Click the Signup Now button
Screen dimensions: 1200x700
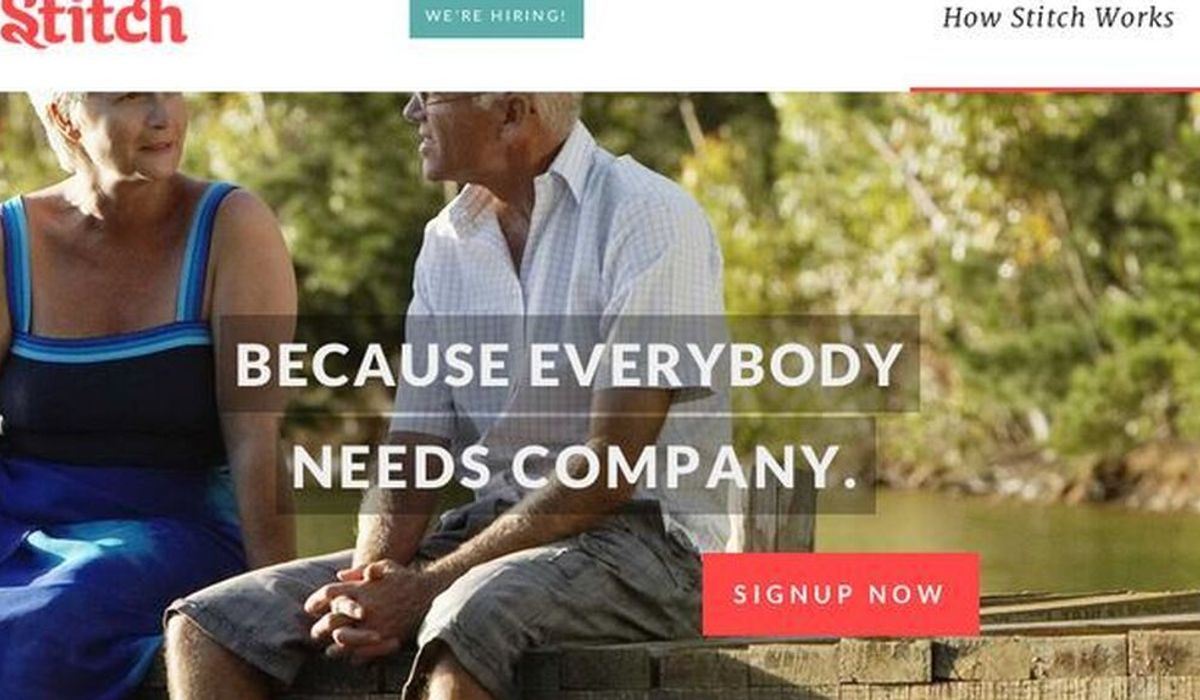click(840, 594)
